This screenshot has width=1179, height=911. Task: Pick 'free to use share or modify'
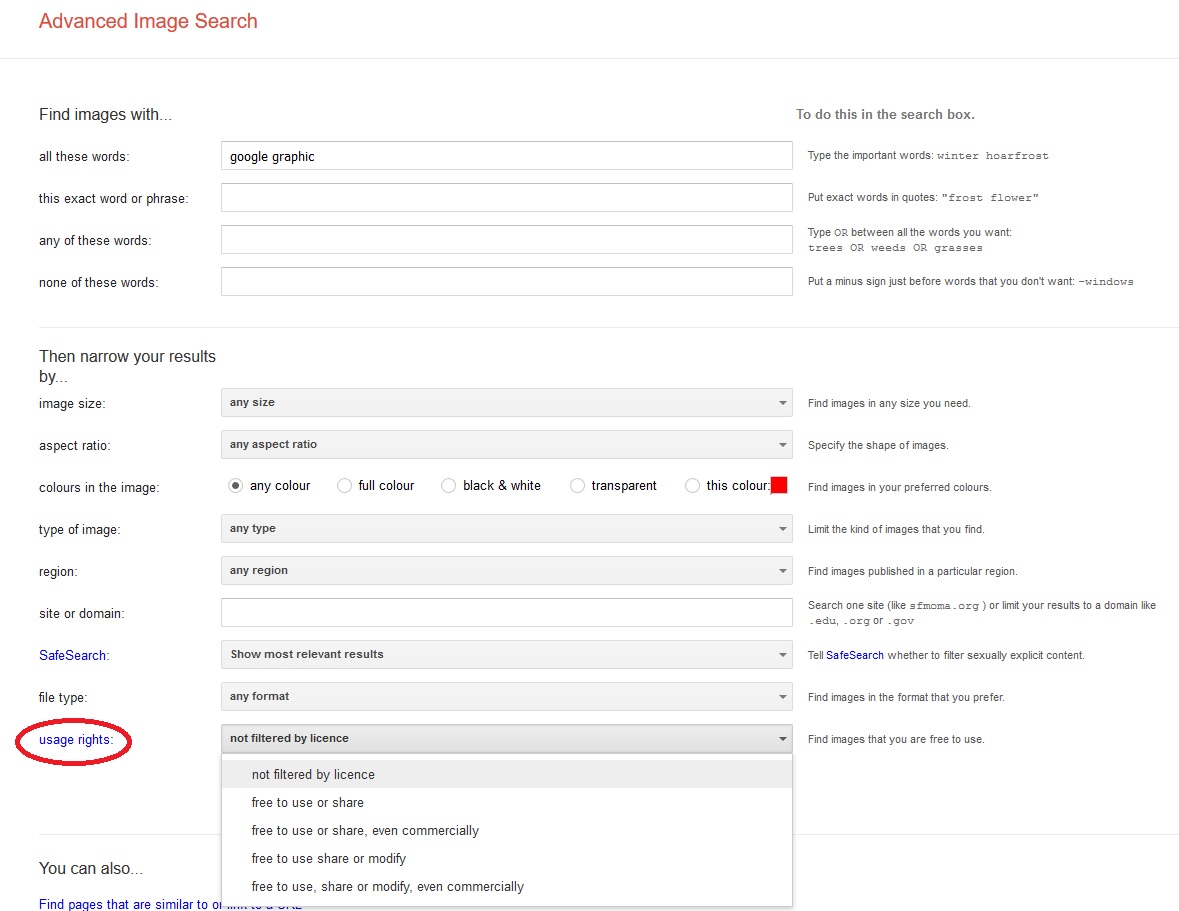coord(329,859)
